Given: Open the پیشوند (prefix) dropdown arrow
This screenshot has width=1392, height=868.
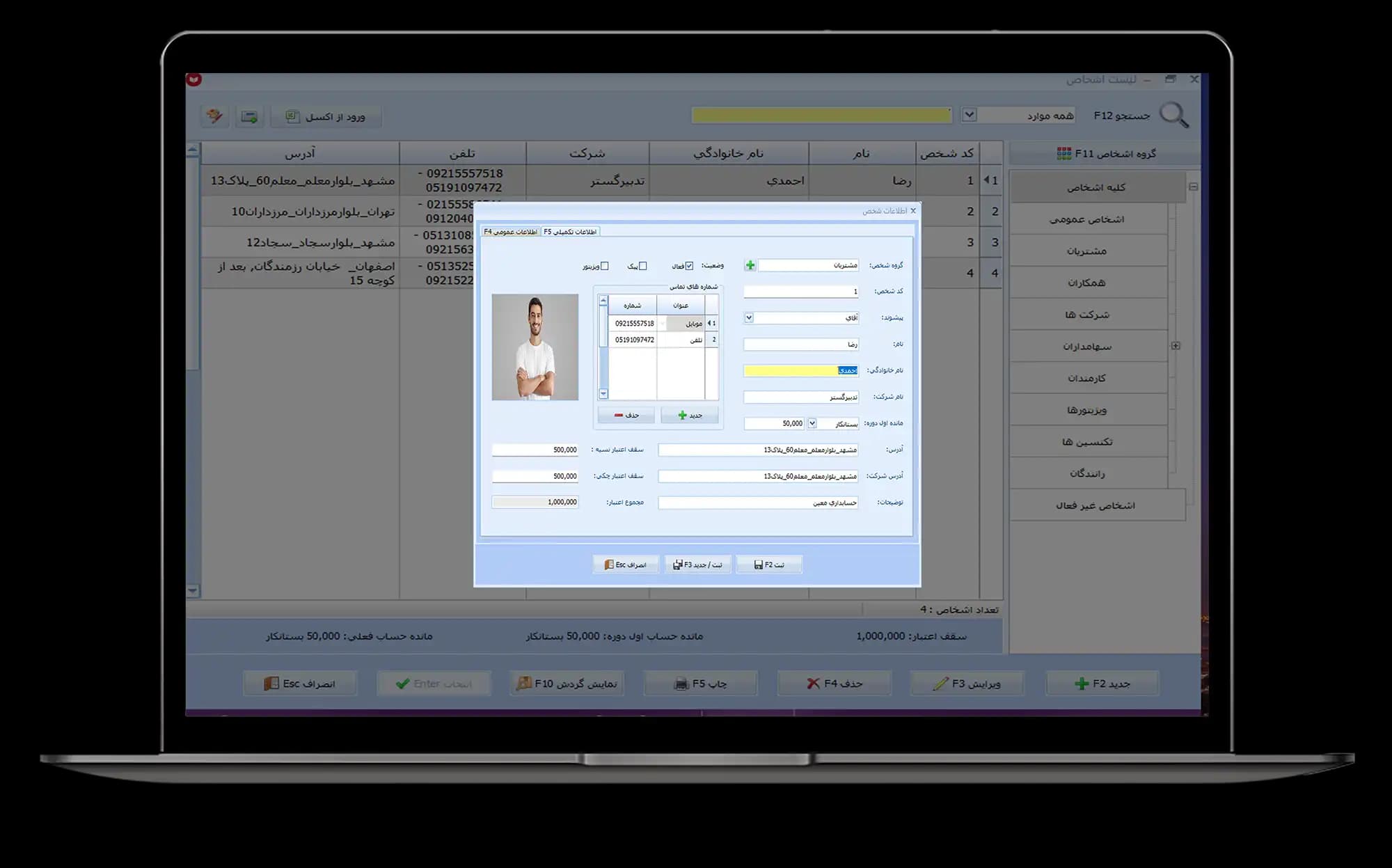Looking at the screenshot, I should tap(749, 317).
